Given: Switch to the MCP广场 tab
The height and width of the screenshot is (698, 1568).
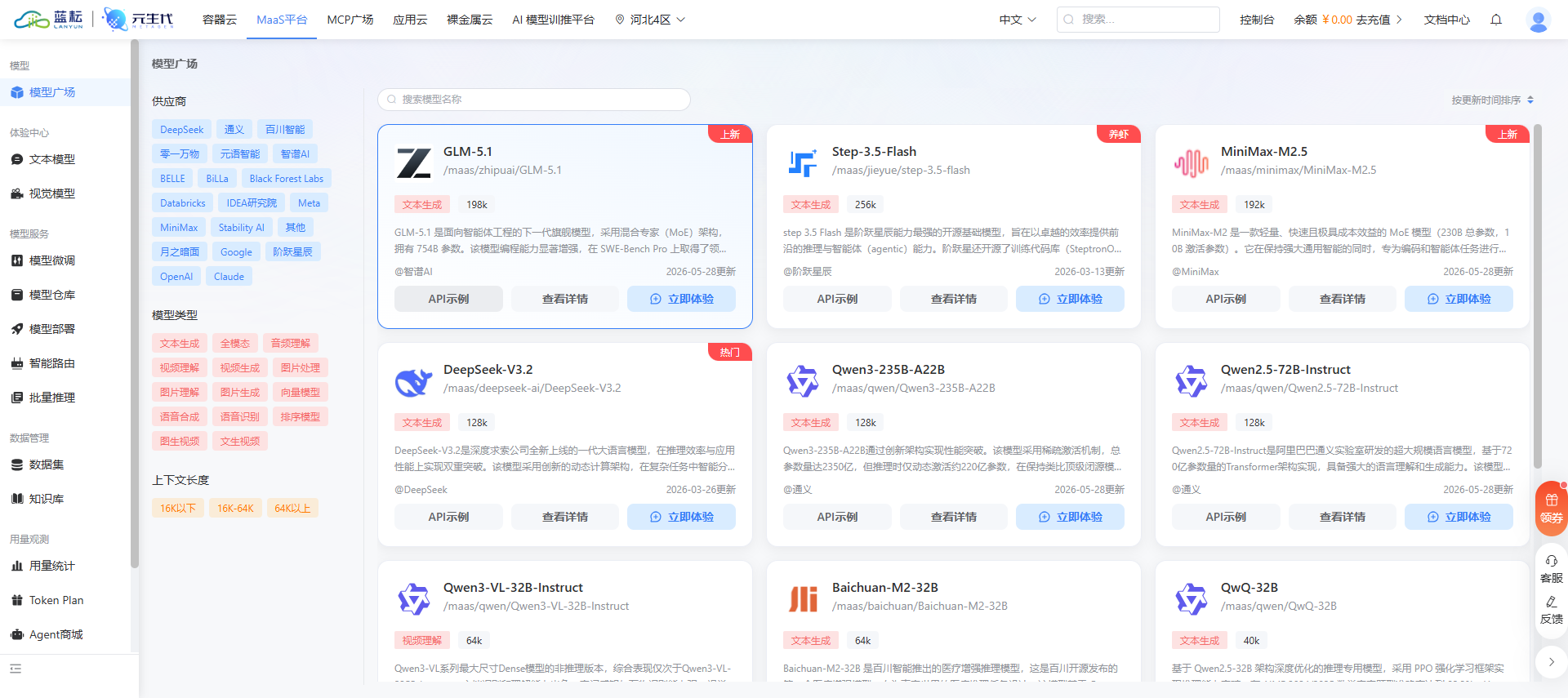Looking at the screenshot, I should [x=350, y=20].
